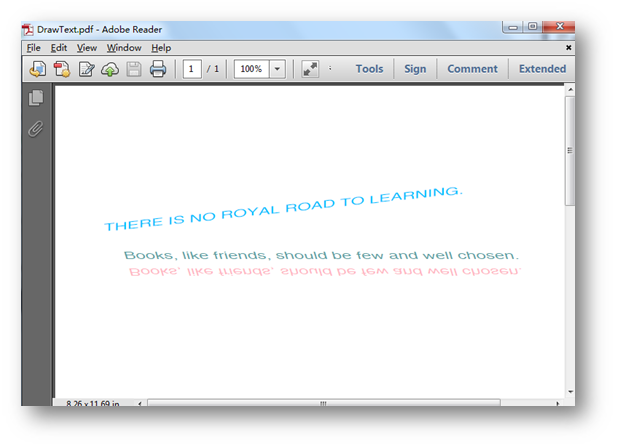This screenshot has height=448, width=617.
Task: Click the vertical scrollbar up arrow
Action: 570,90
